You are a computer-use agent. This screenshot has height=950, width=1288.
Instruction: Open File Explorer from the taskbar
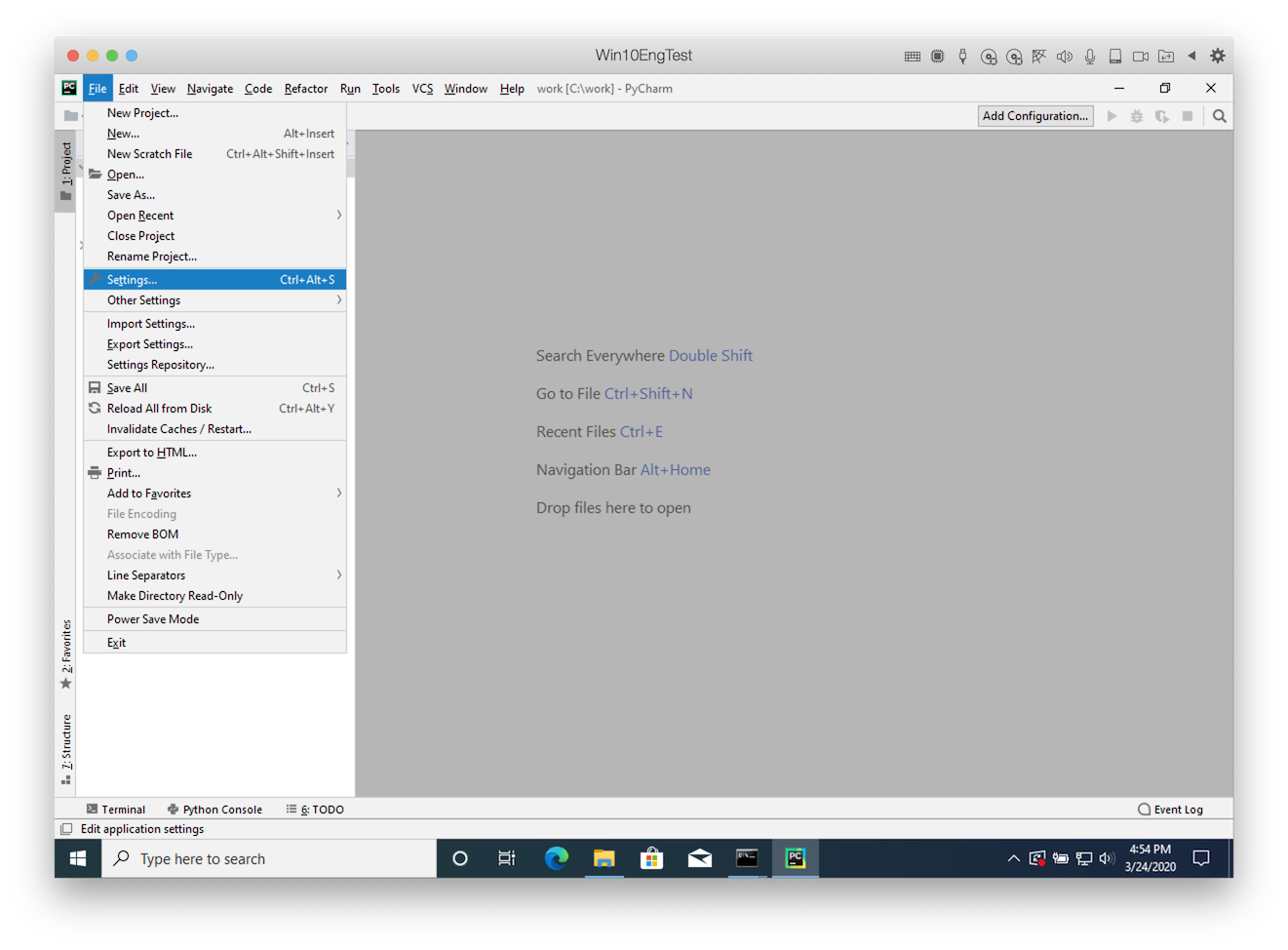pos(605,858)
